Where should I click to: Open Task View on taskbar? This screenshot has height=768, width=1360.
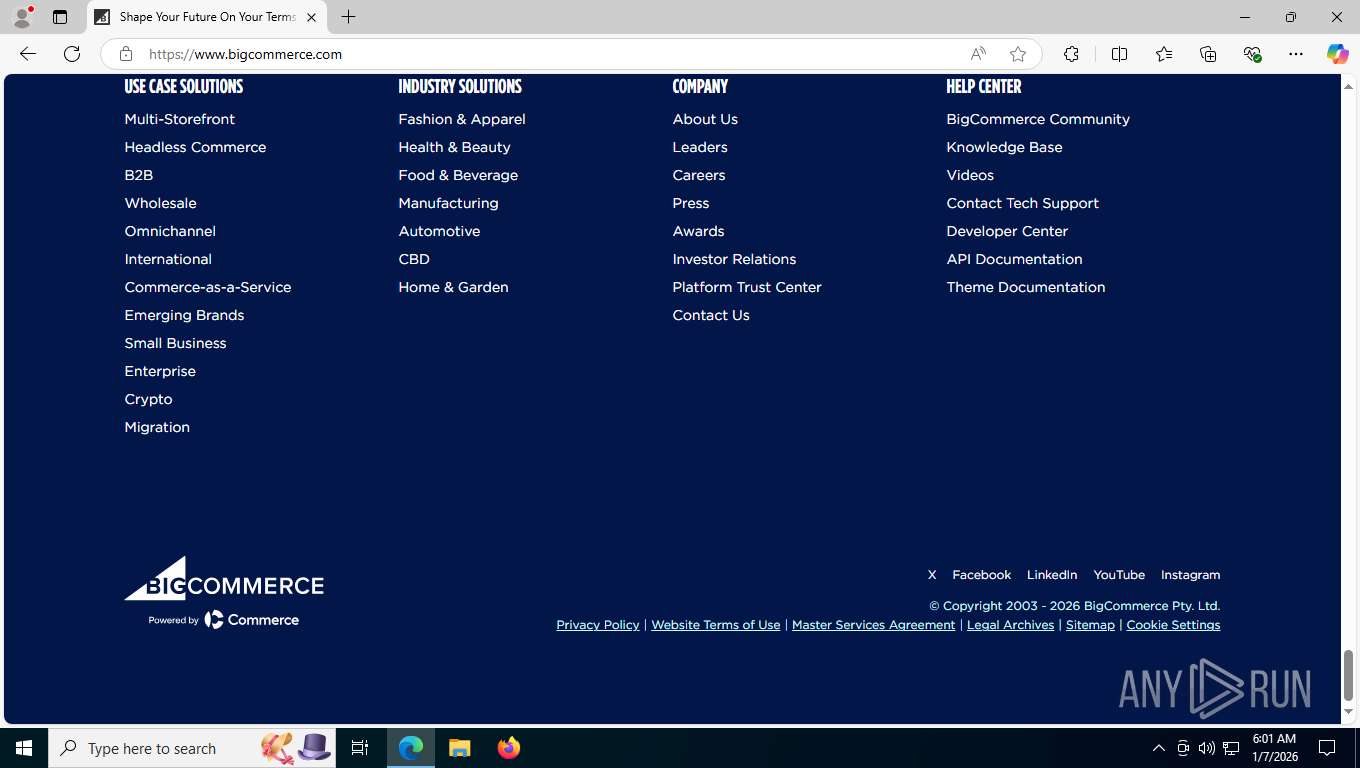(x=360, y=748)
